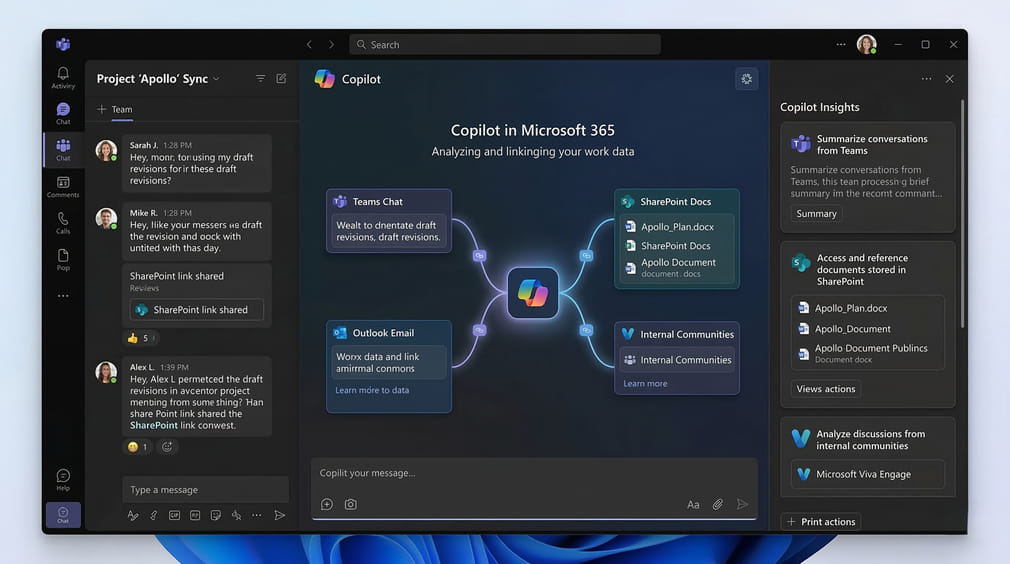This screenshot has height=564, width=1010.
Task: Close the Copilot Insights panel
Action: tap(949, 79)
